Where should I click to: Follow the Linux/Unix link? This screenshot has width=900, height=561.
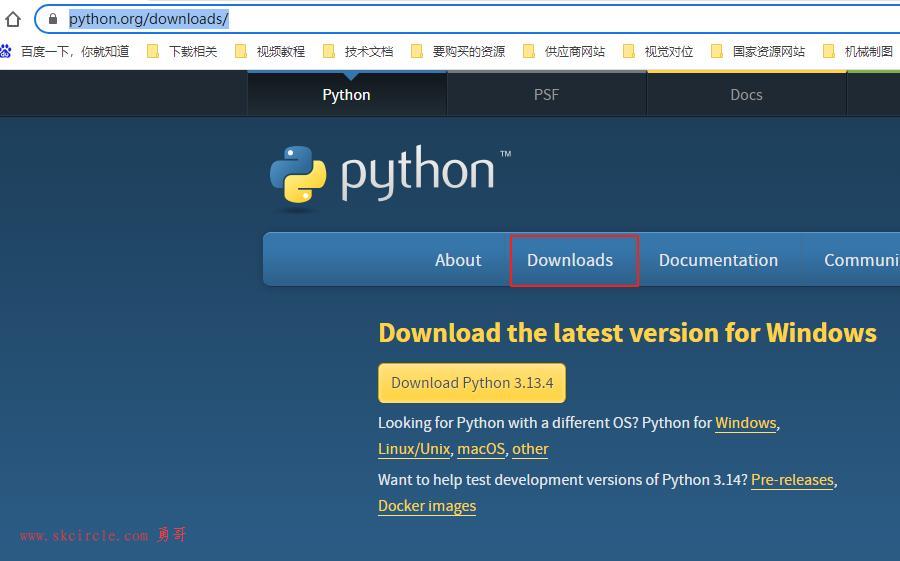tap(414, 449)
